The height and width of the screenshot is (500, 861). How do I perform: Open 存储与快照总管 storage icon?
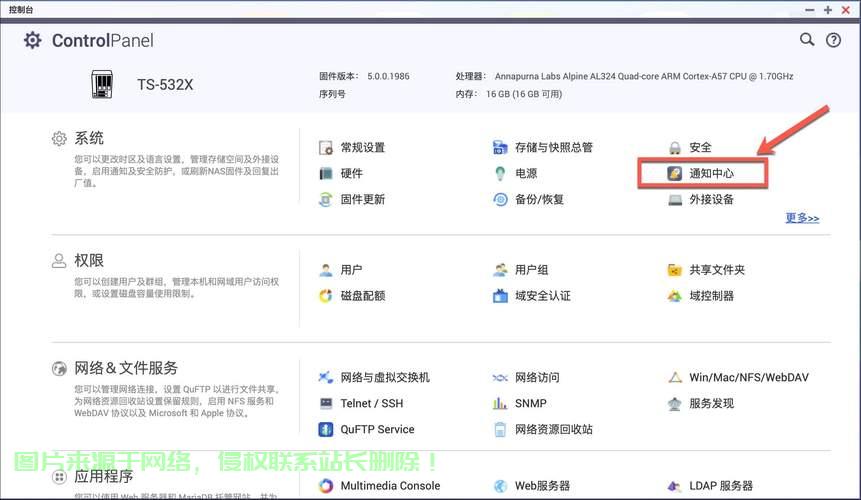tap(500, 147)
